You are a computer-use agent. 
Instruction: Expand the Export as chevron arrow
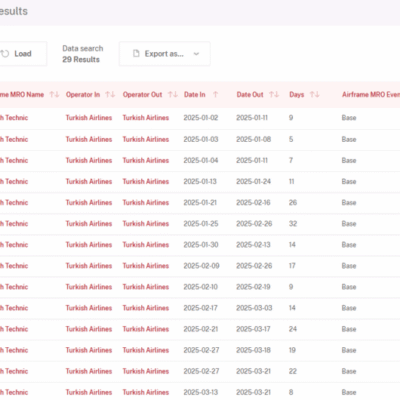click(196, 54)
